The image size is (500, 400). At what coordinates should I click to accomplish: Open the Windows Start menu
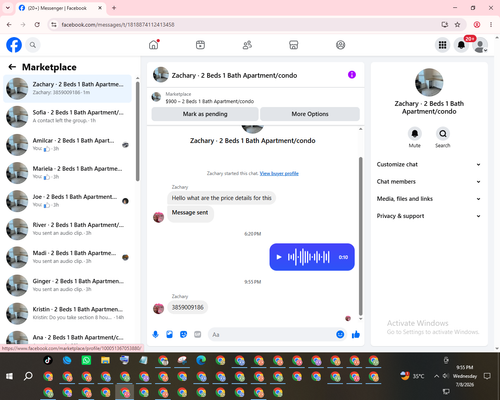coord(9,376)
